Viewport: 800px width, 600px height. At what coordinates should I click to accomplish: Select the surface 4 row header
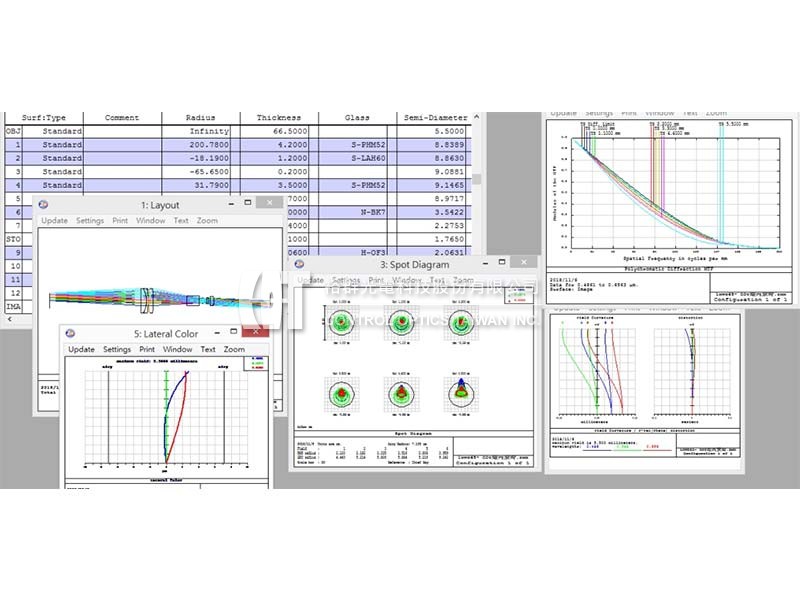pyautogui.click(x=13, y=185)
